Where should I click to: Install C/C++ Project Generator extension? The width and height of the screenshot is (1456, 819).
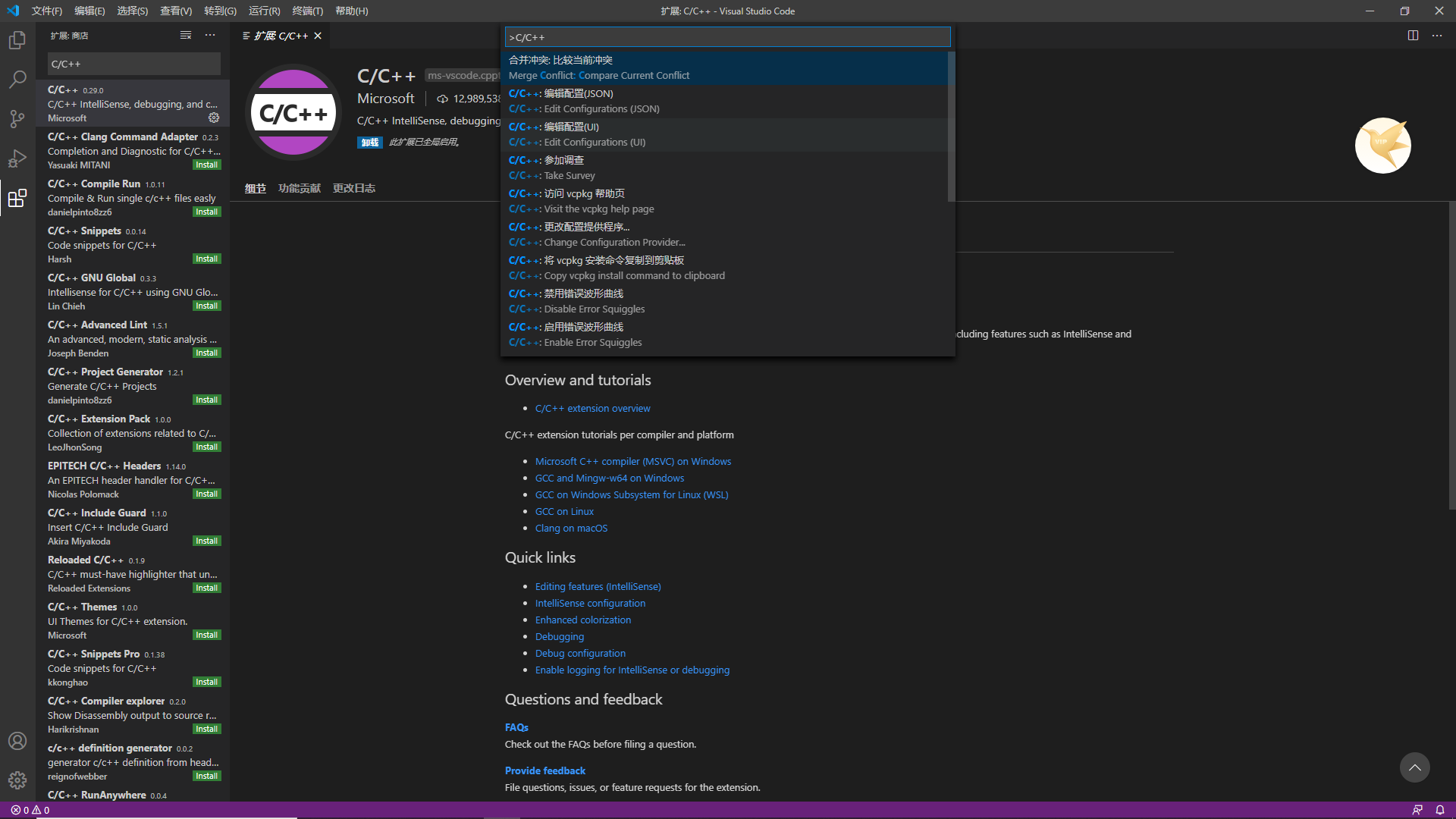click(206, 400)
